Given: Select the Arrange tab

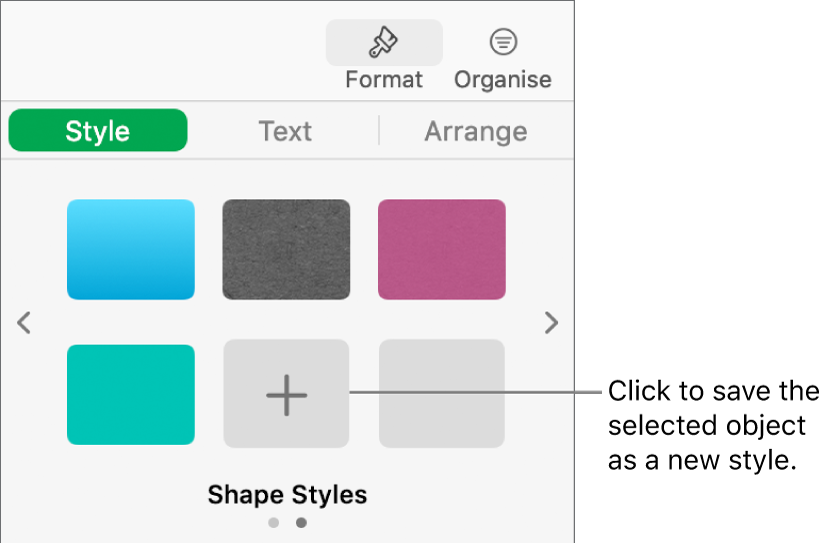Looking at the screenshot, I should (x=475, y=131).
